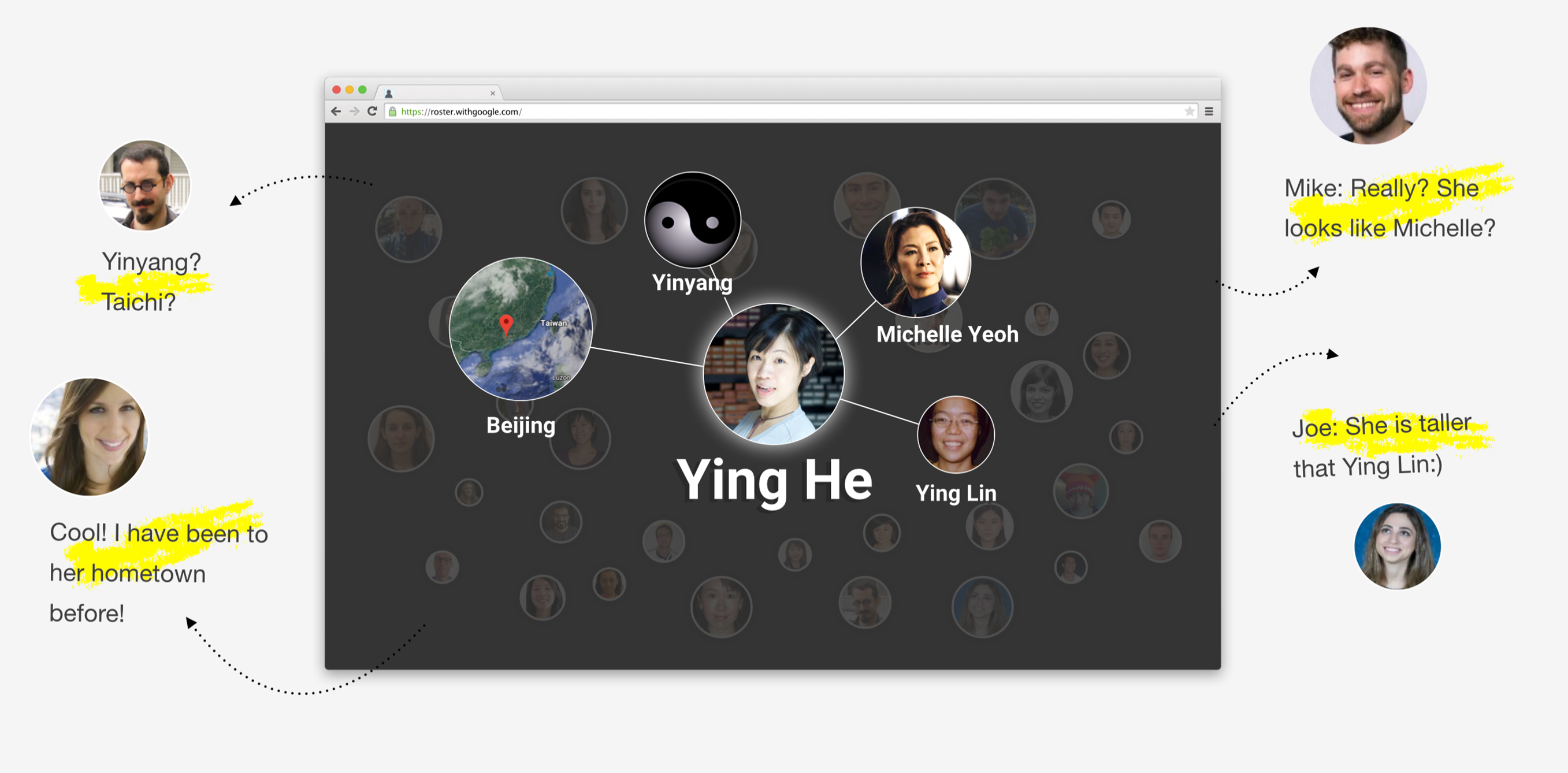Click the red map pin on the Beijing map

point(506,325)
